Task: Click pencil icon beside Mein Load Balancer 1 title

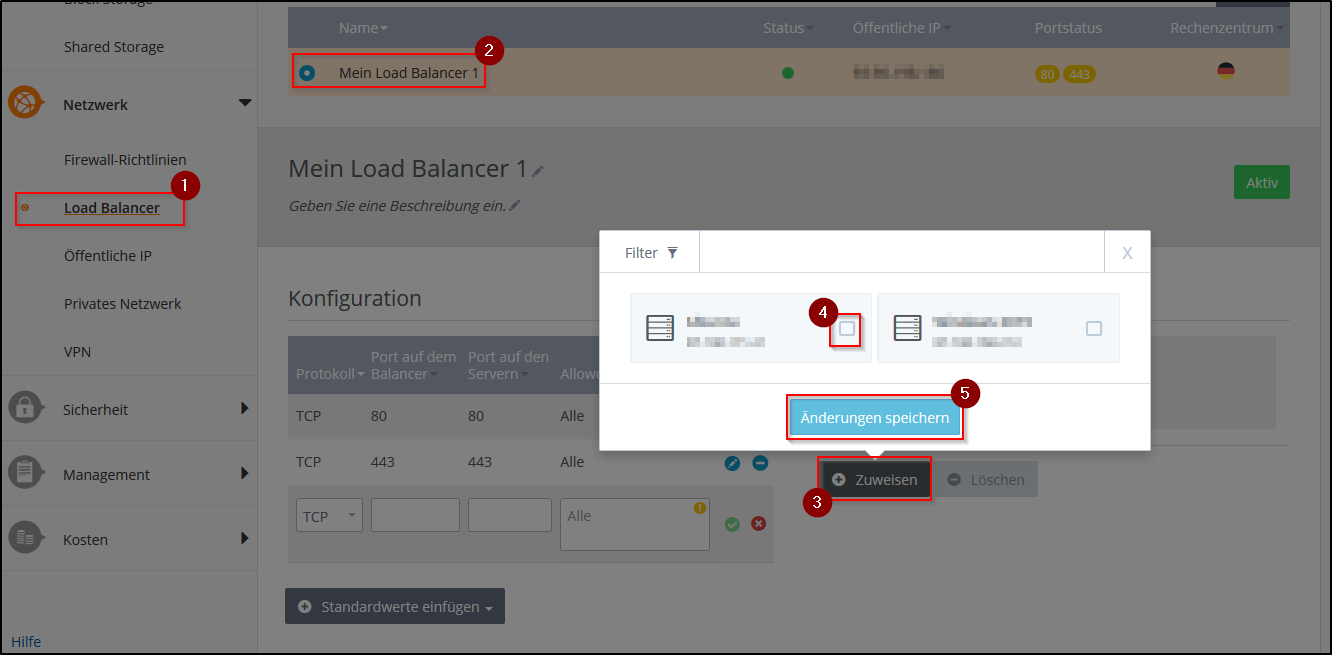Action: 538,171
